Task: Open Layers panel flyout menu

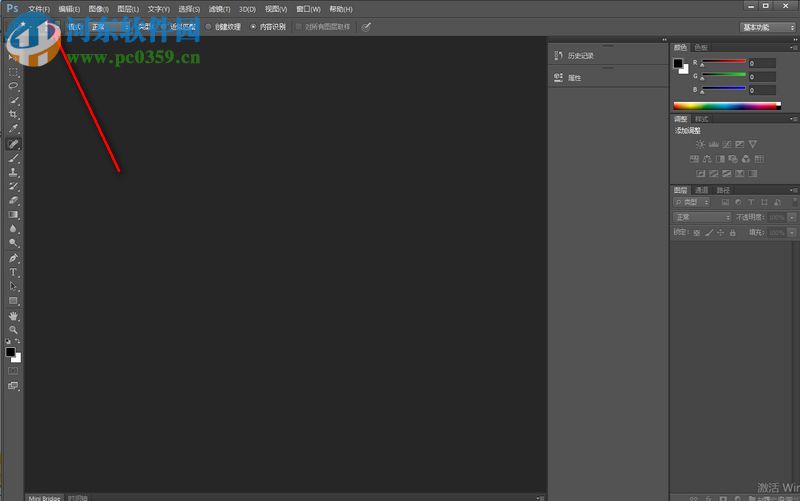Action: [x=794, y=190]
